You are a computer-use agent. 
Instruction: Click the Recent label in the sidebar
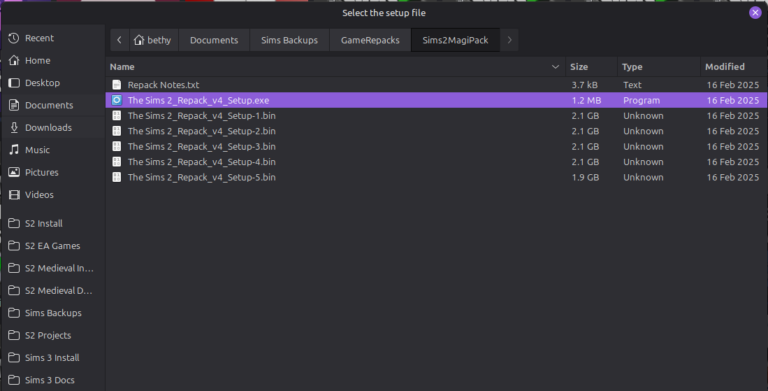pos(39,38)
